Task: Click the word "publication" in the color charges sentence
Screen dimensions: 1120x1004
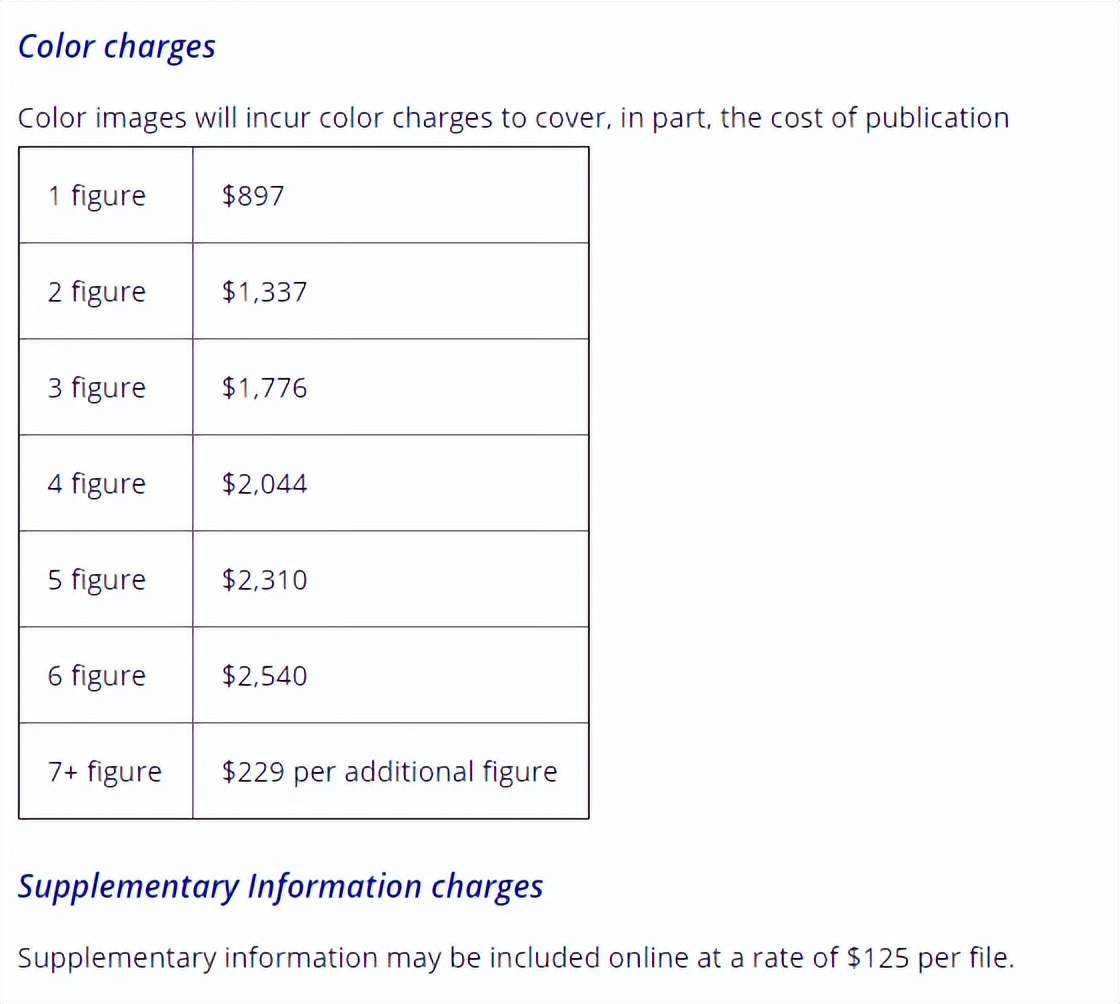Action: [x=937, y=118]
